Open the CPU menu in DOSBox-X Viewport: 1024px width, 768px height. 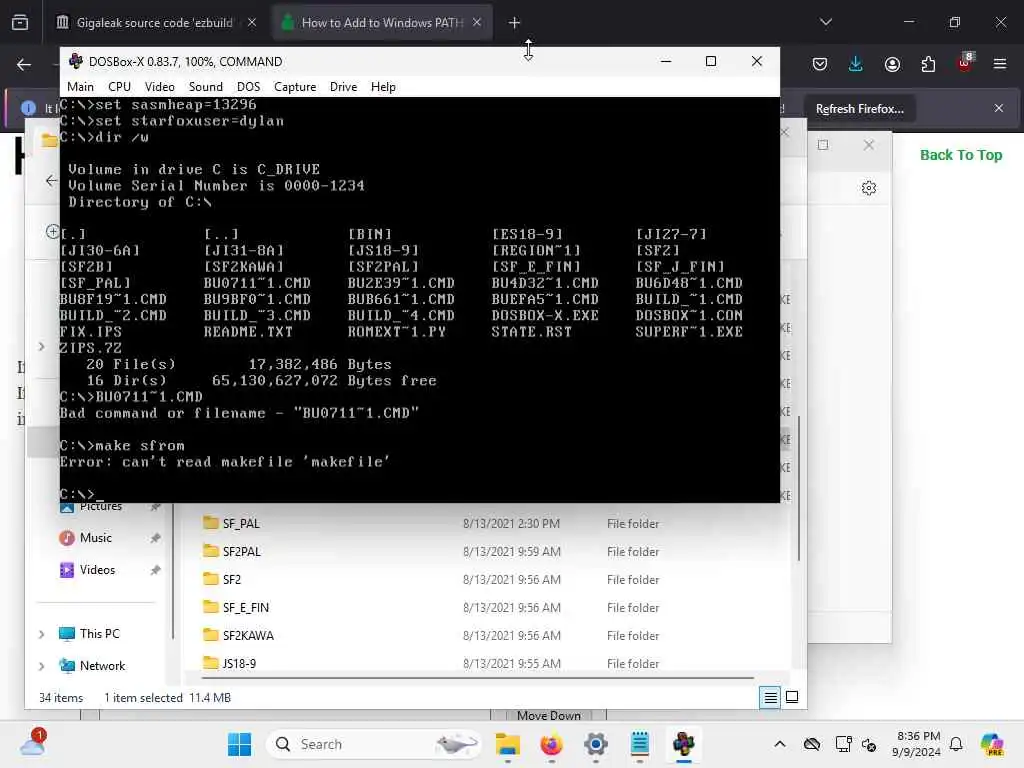click(x=119, y=87)
